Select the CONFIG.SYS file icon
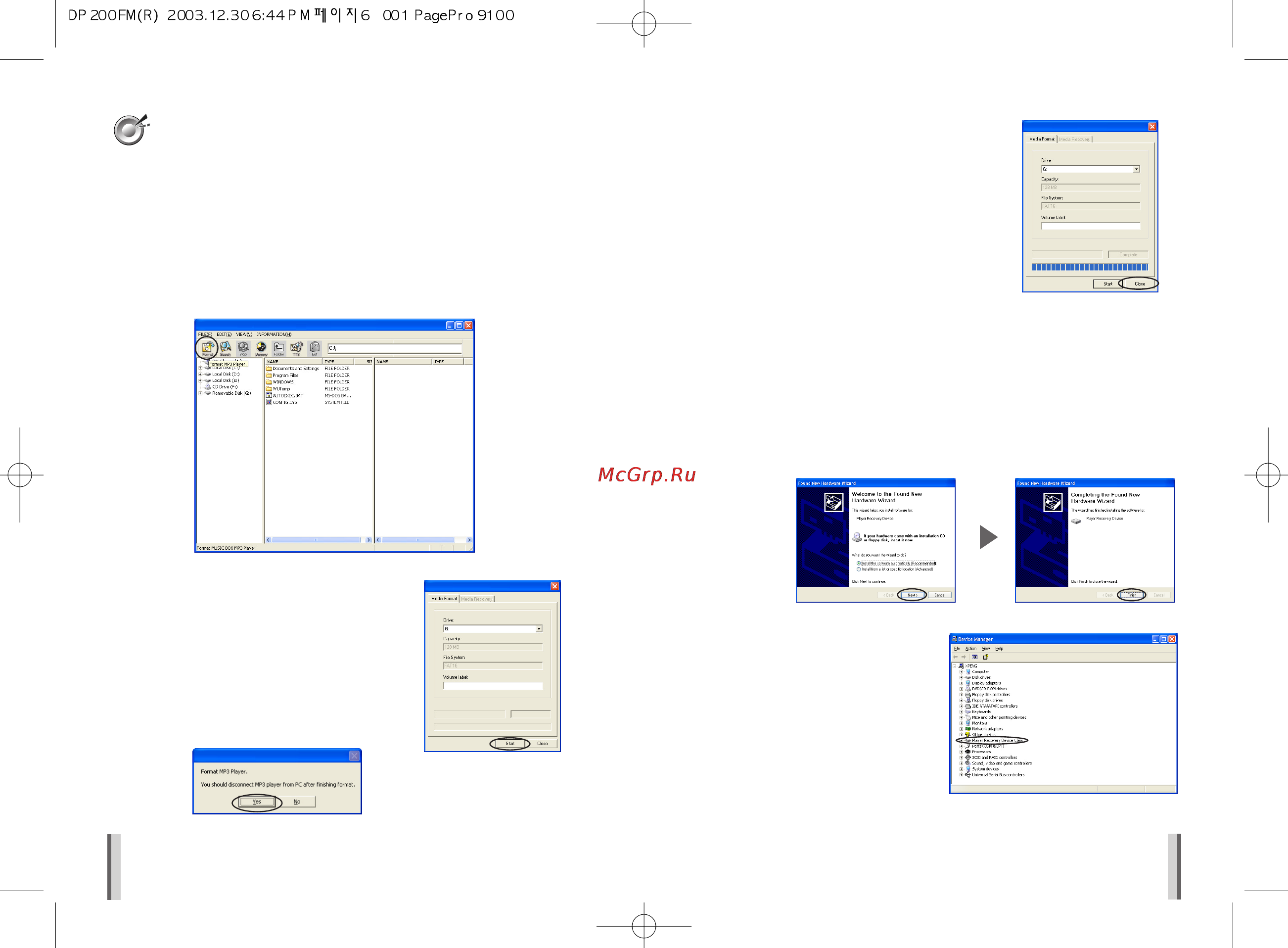The width and height of the screenshot is (1288, 948). point(269,402)
